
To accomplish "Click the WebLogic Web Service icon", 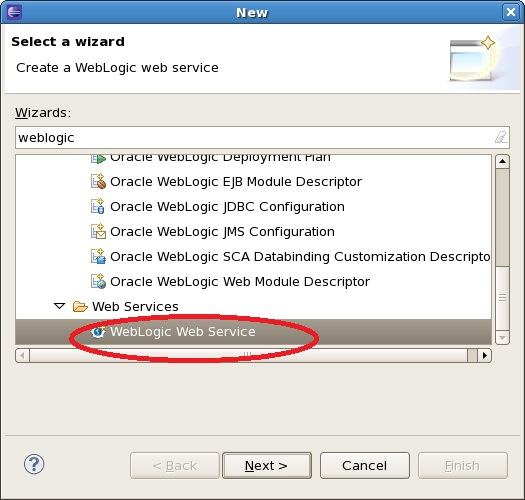I will 98,332.
